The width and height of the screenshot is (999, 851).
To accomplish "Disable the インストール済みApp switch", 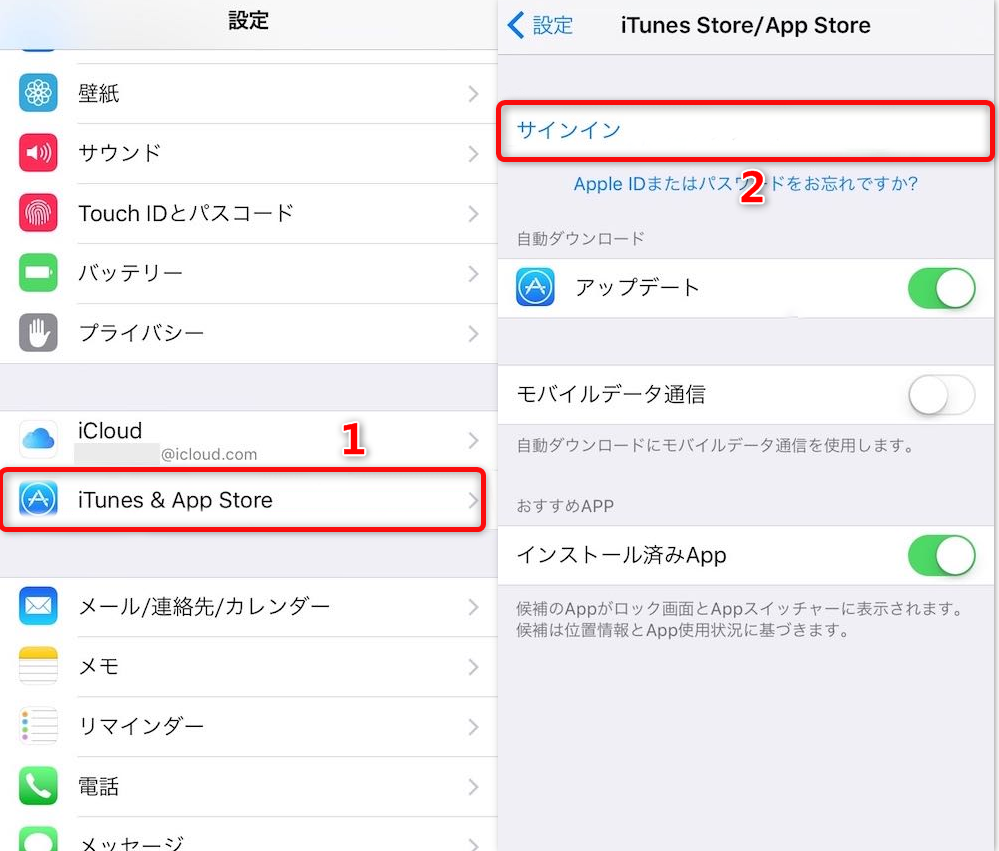I will point(942,555).
